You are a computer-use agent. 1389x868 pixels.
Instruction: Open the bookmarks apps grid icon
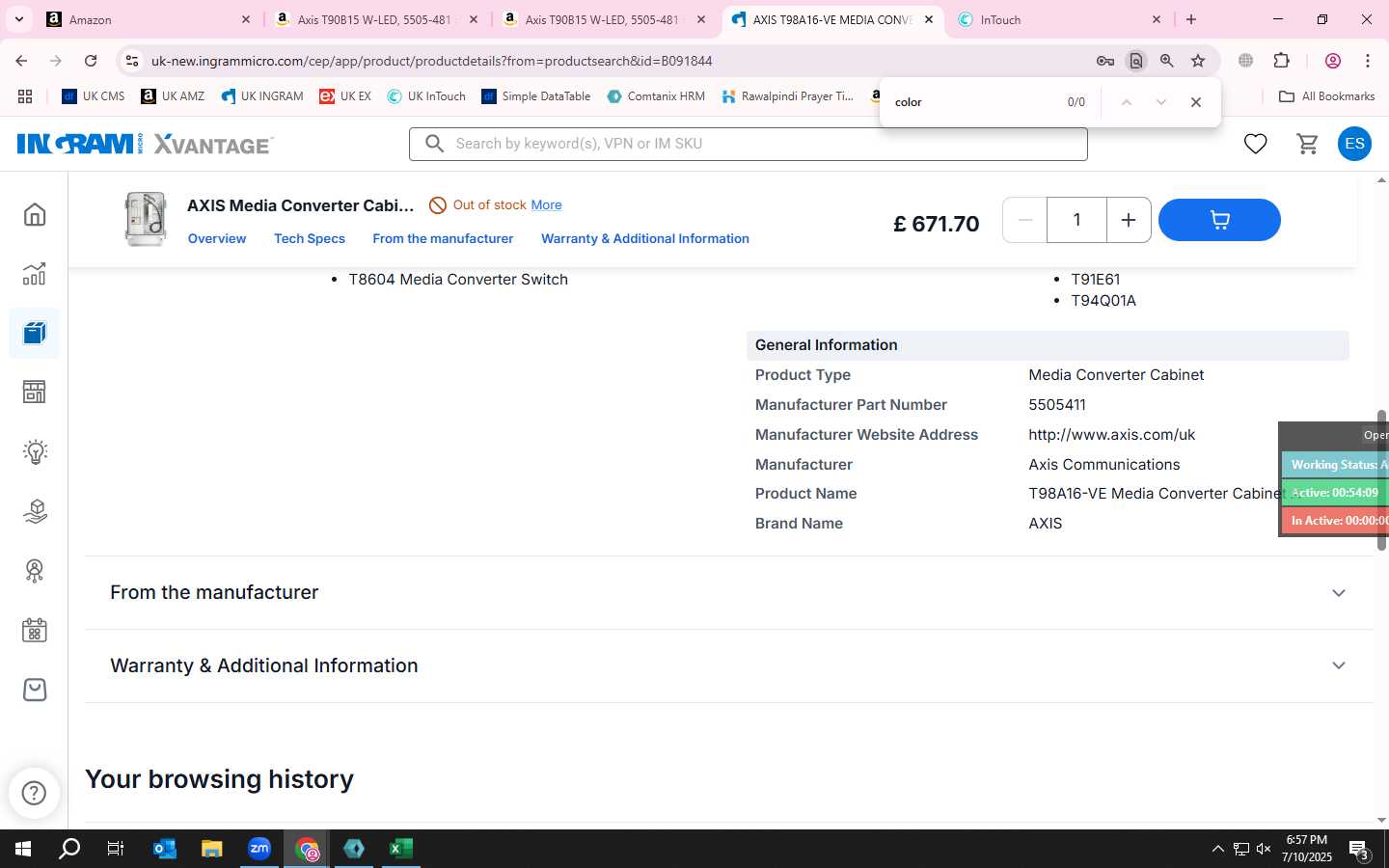25,96
